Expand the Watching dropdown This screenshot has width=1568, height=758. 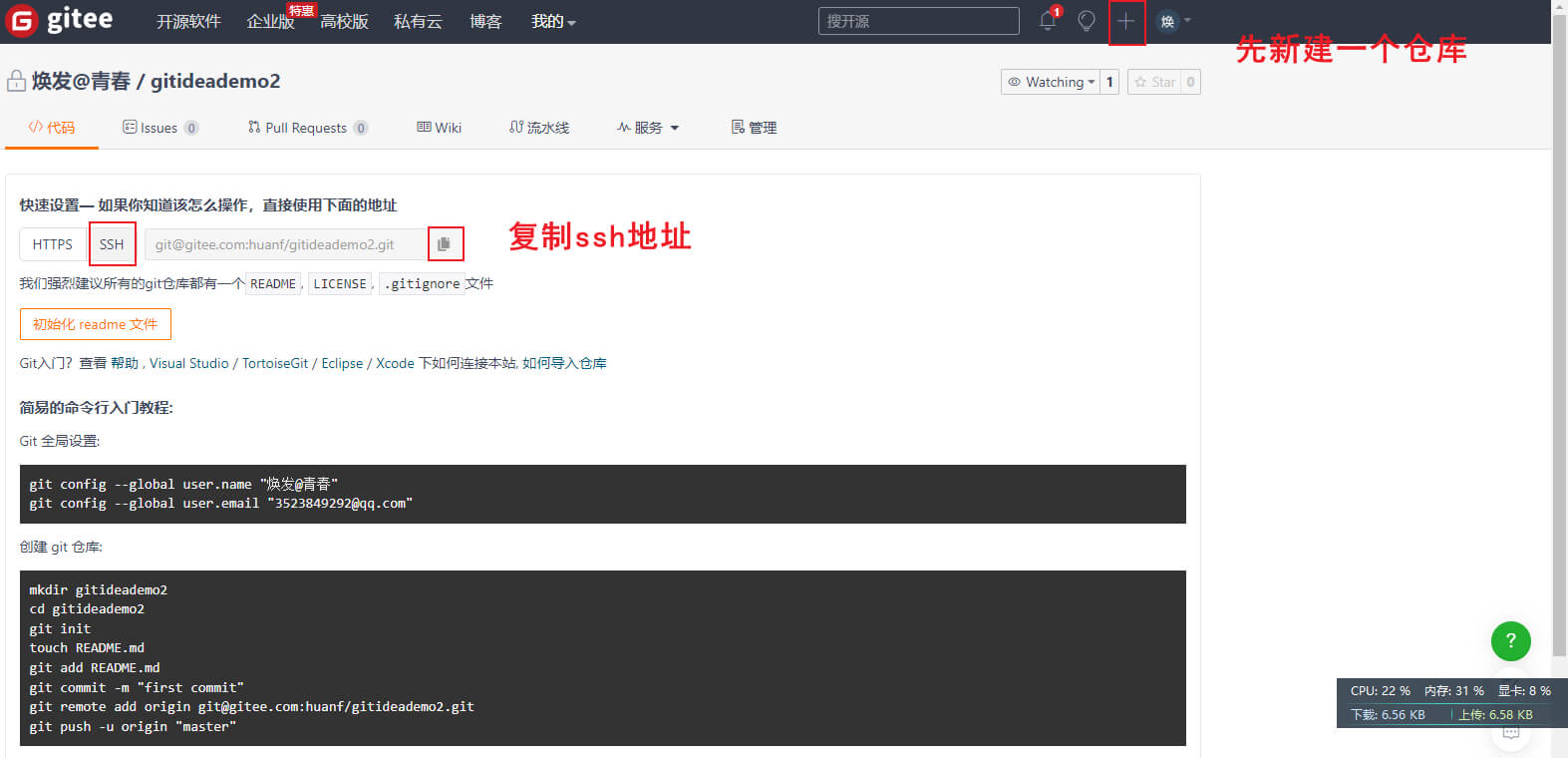pos(1050,82)
